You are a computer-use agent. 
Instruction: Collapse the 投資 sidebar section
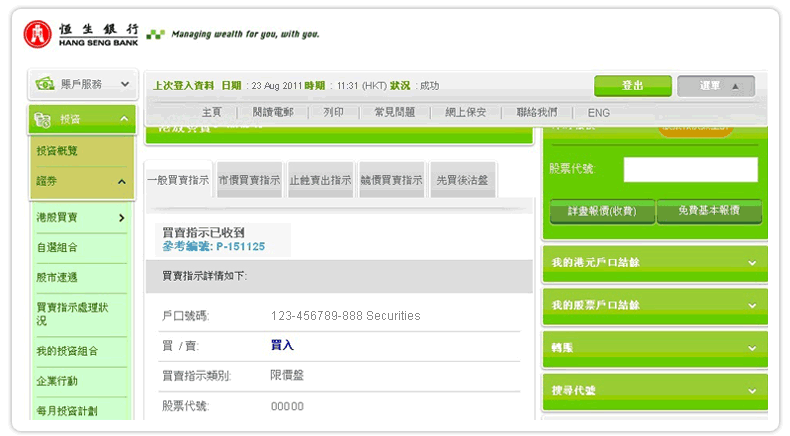[125, 120]
